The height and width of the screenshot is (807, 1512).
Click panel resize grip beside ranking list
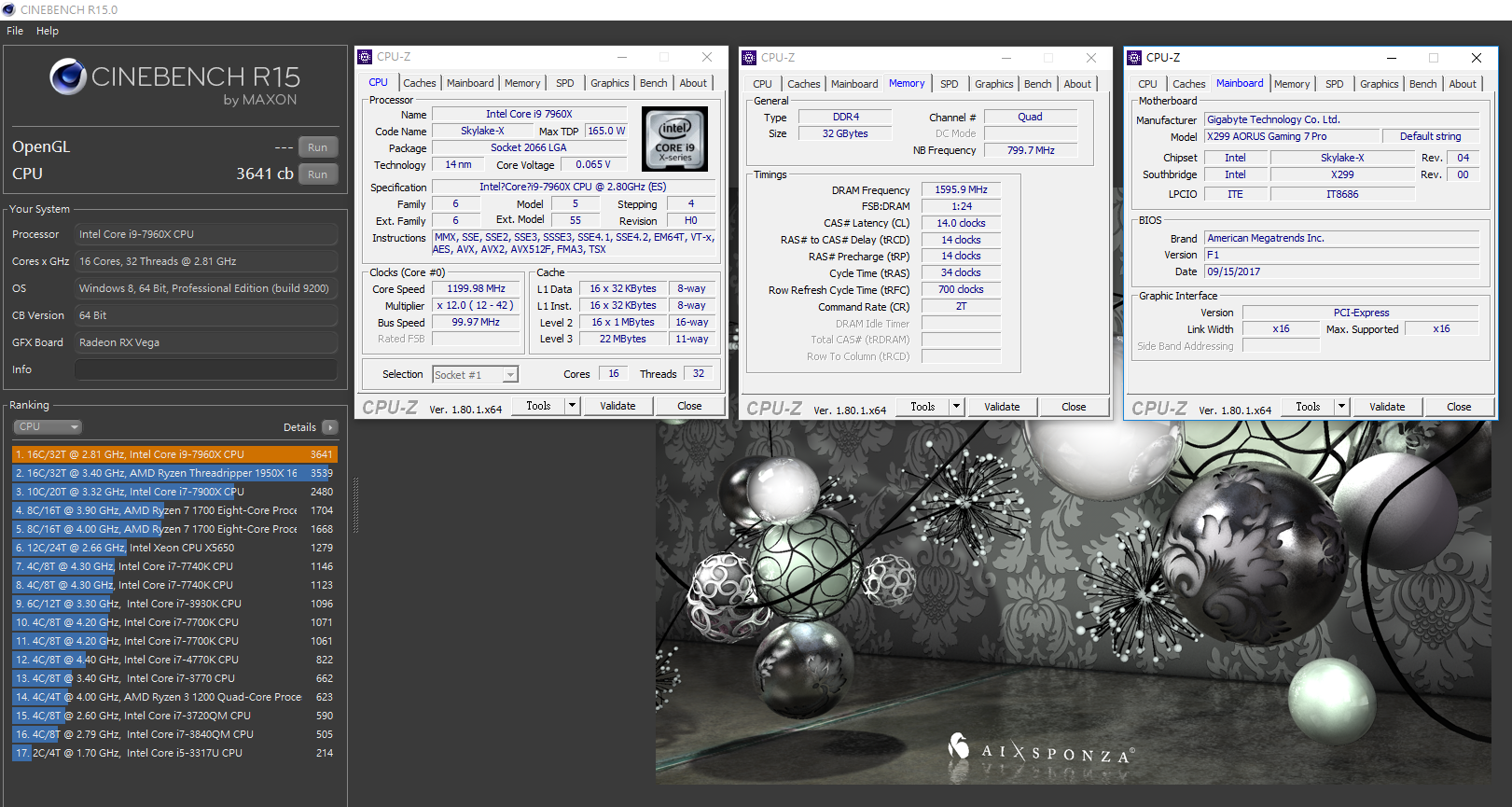(x=354, y=504)
